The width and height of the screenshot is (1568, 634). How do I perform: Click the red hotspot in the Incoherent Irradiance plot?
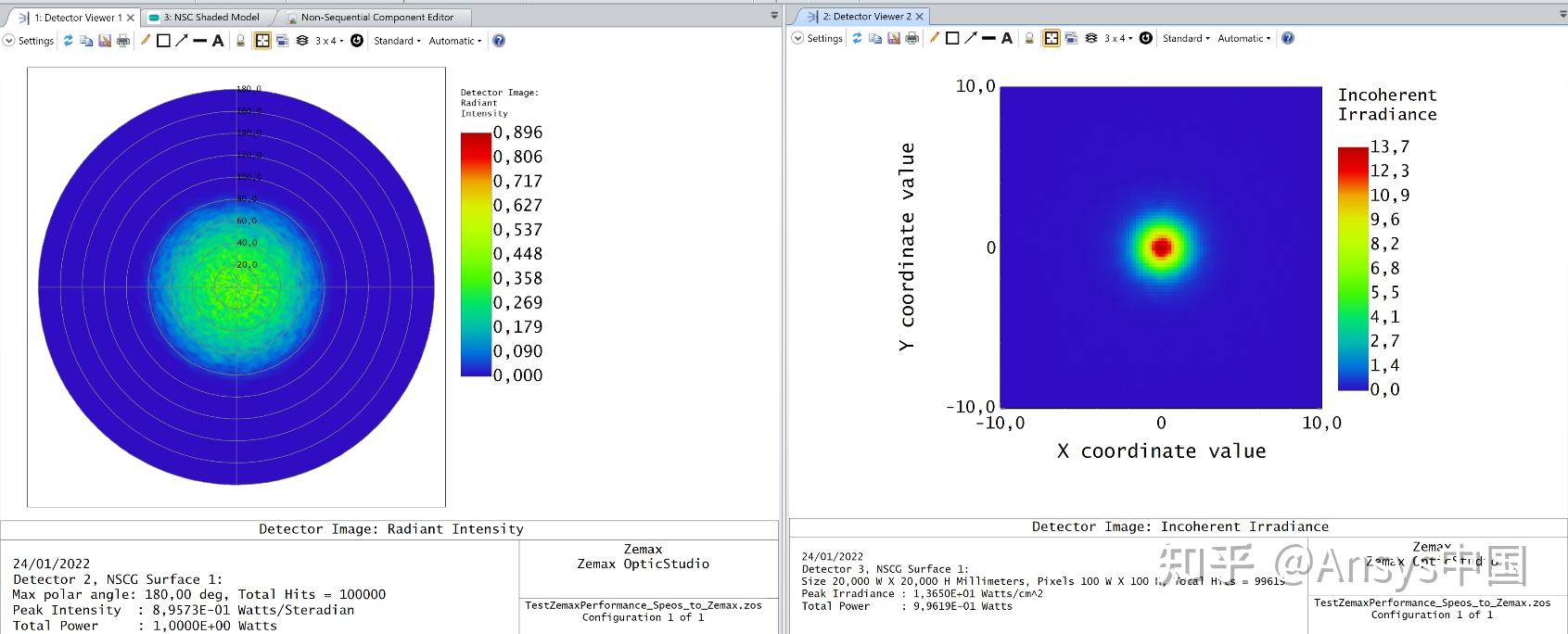click(x=1161, y=247)
